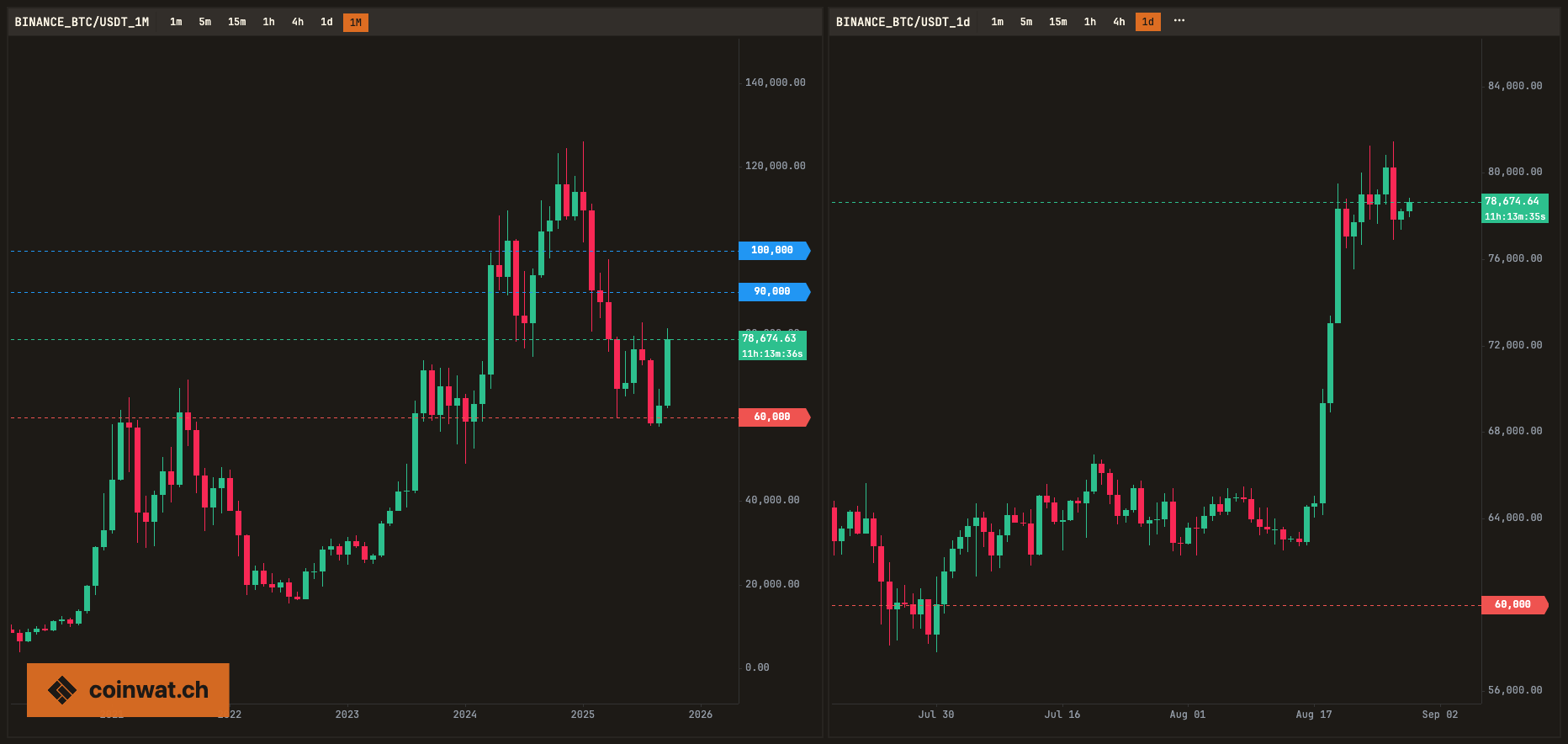The image size is (1568, 744).
Task: Select 4h timeframe on right daily chart
Action: [x=1119, y=22]
